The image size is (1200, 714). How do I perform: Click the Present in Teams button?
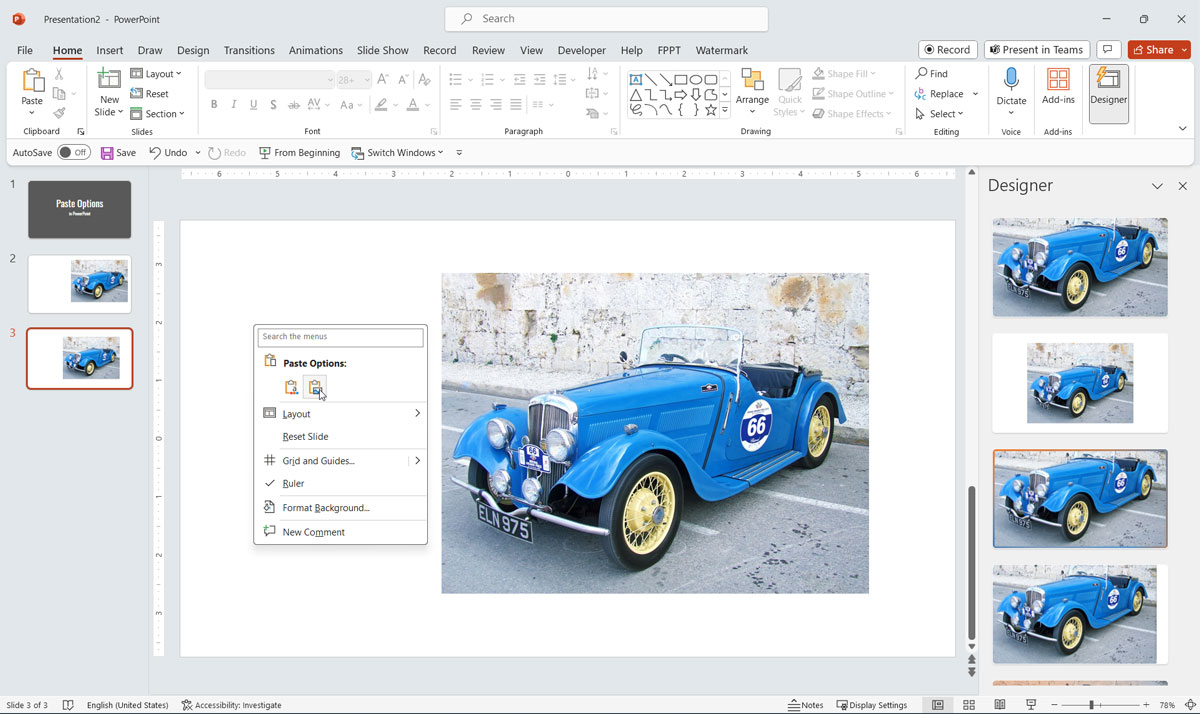(x=1036, y=49)
